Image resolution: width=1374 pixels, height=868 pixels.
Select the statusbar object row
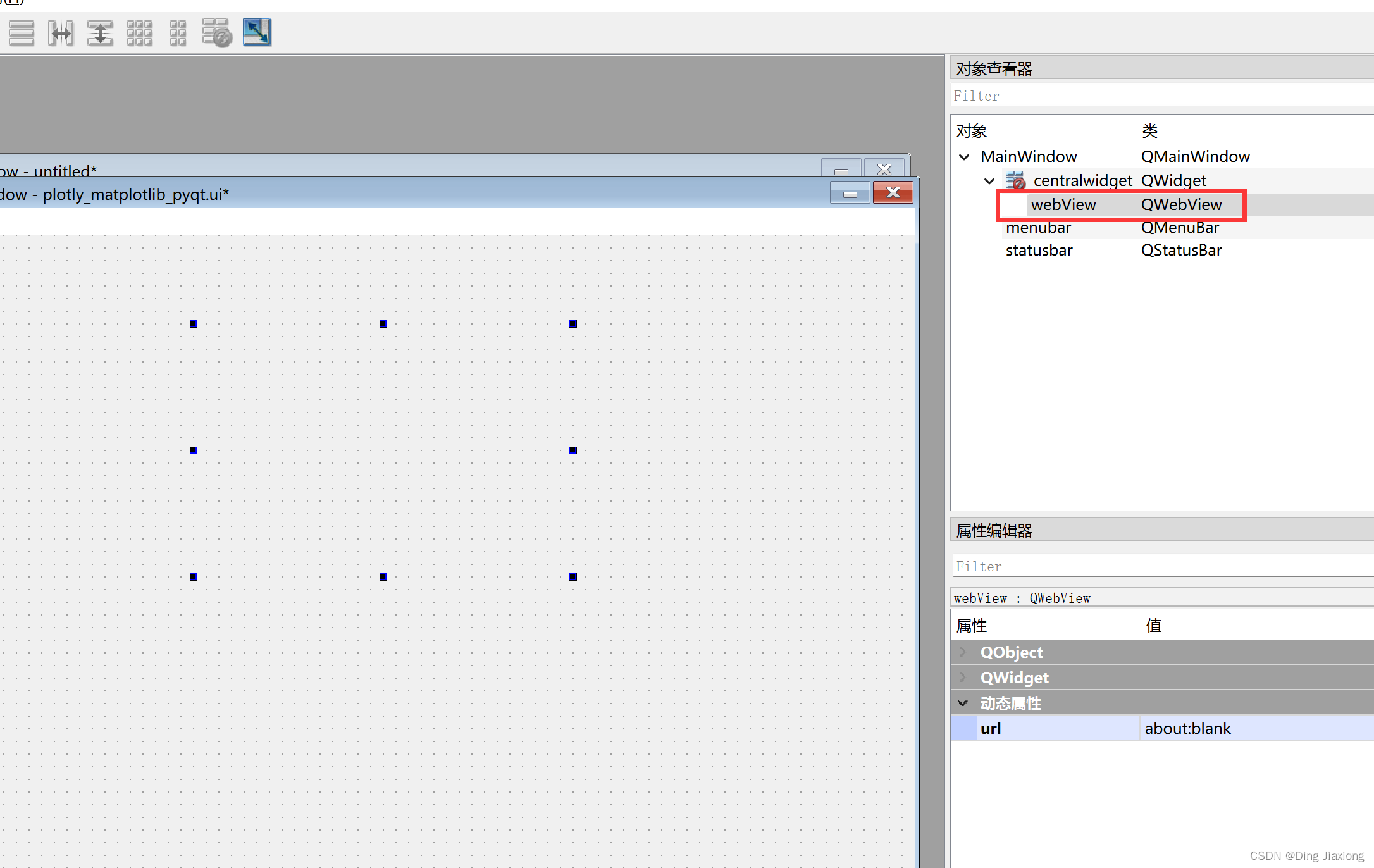[x=1039, y=251]
